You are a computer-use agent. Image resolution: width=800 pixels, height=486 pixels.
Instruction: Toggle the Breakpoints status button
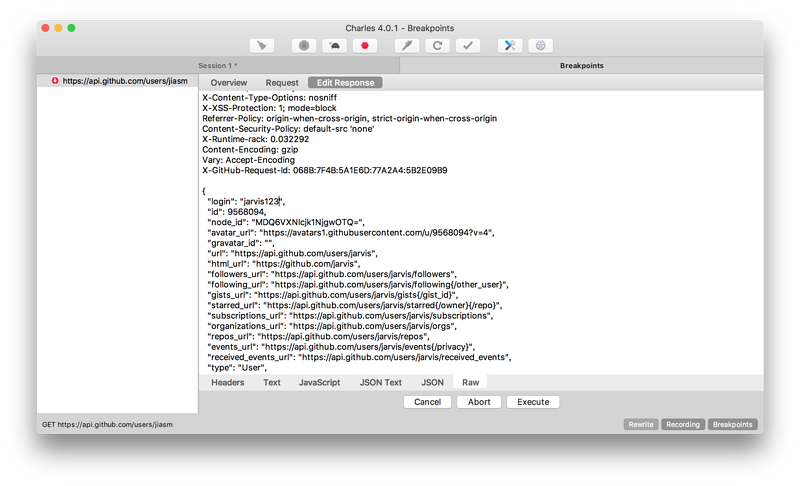click(732, 424)
